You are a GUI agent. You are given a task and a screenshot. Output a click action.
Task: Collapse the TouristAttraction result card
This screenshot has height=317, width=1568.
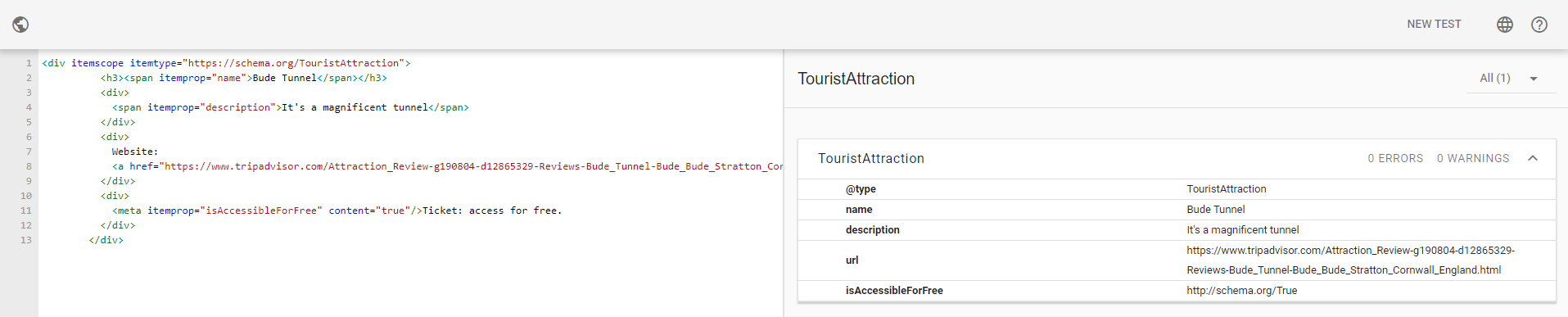click(x=1533, y=158)
